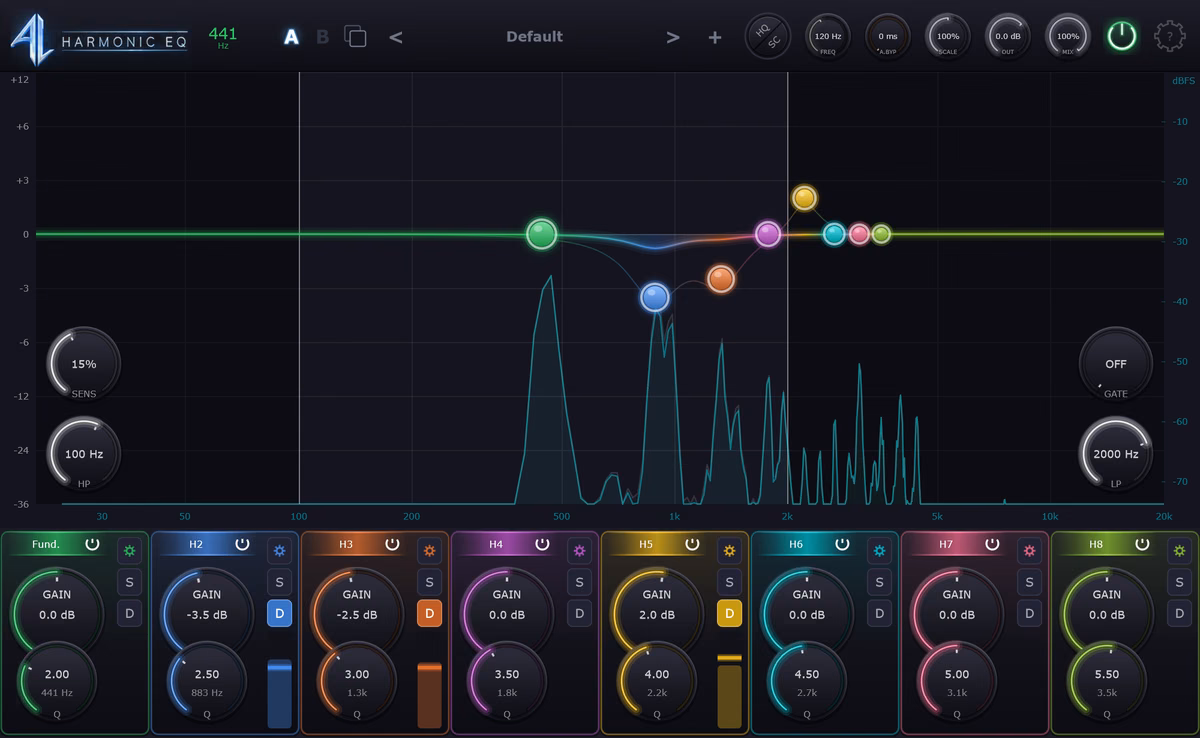Click the H7 band pink gear icon
Image resolution: width=1200 pixels, height=738 pixels.
(1029, 550)
